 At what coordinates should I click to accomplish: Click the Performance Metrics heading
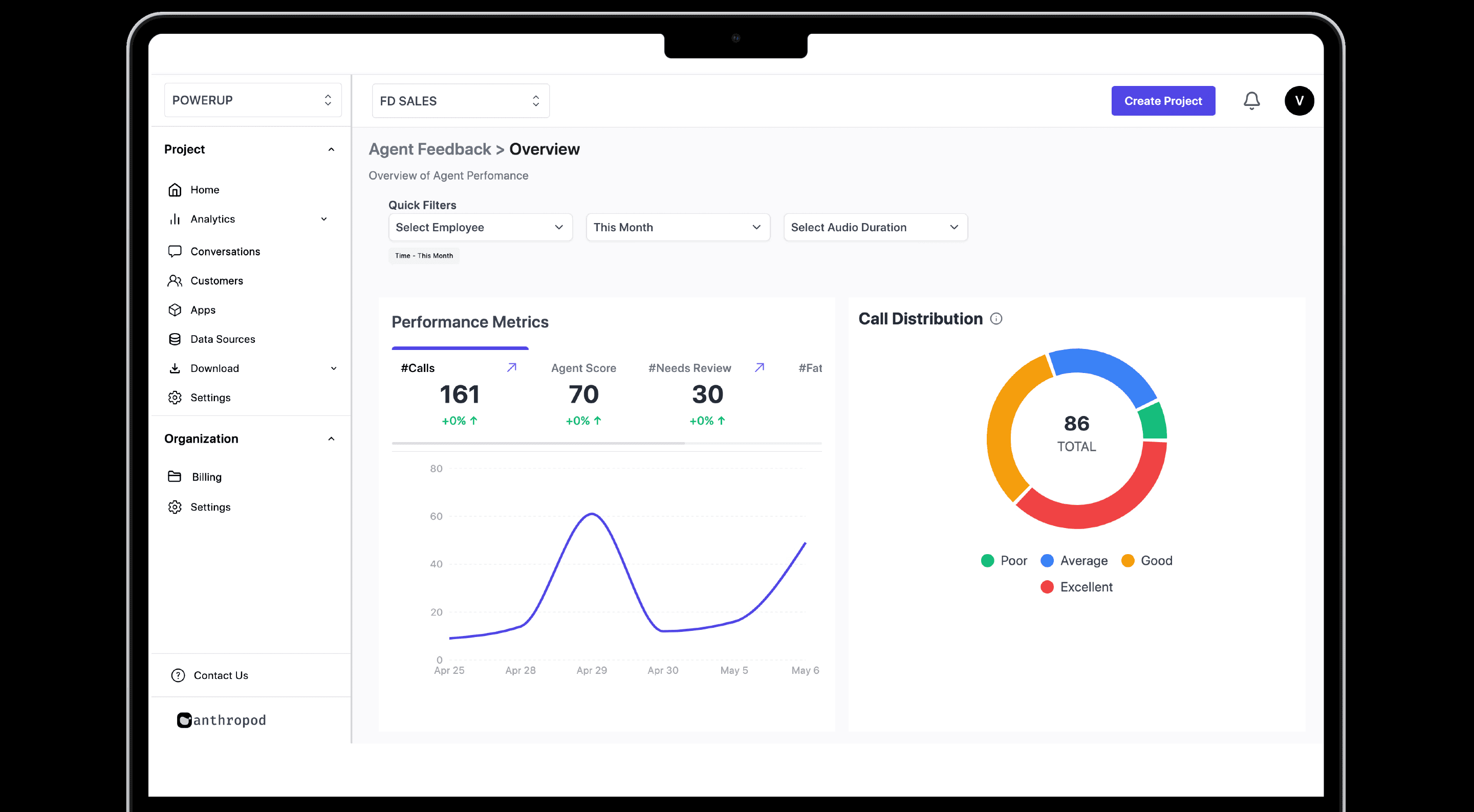click(470, 322)
